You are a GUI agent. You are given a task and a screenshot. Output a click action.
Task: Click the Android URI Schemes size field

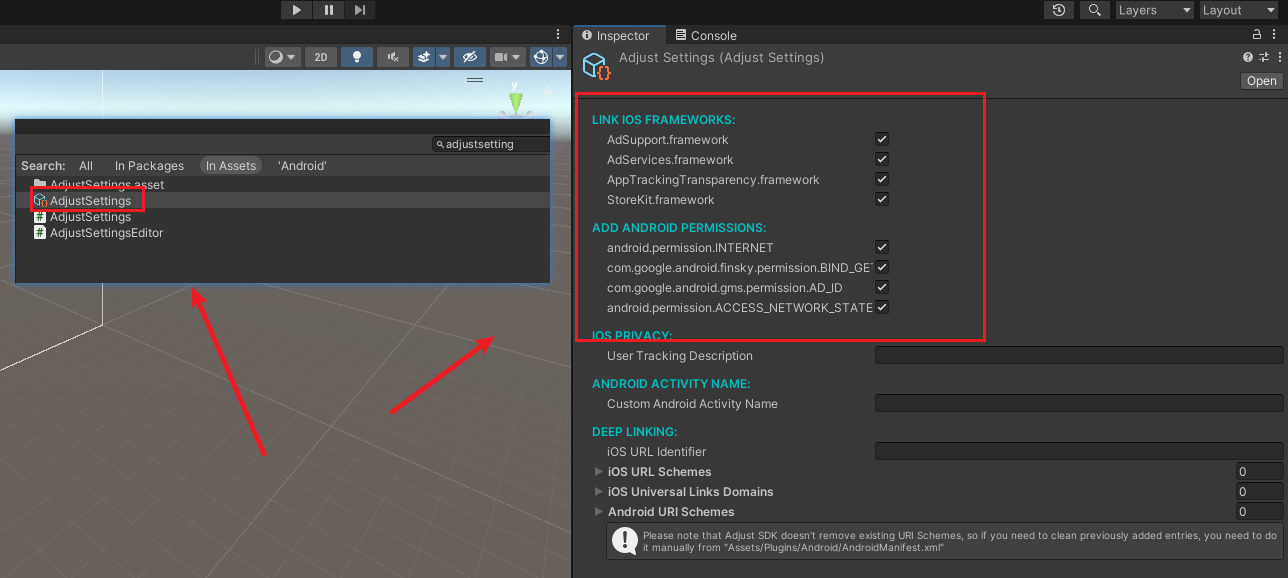1259,511
